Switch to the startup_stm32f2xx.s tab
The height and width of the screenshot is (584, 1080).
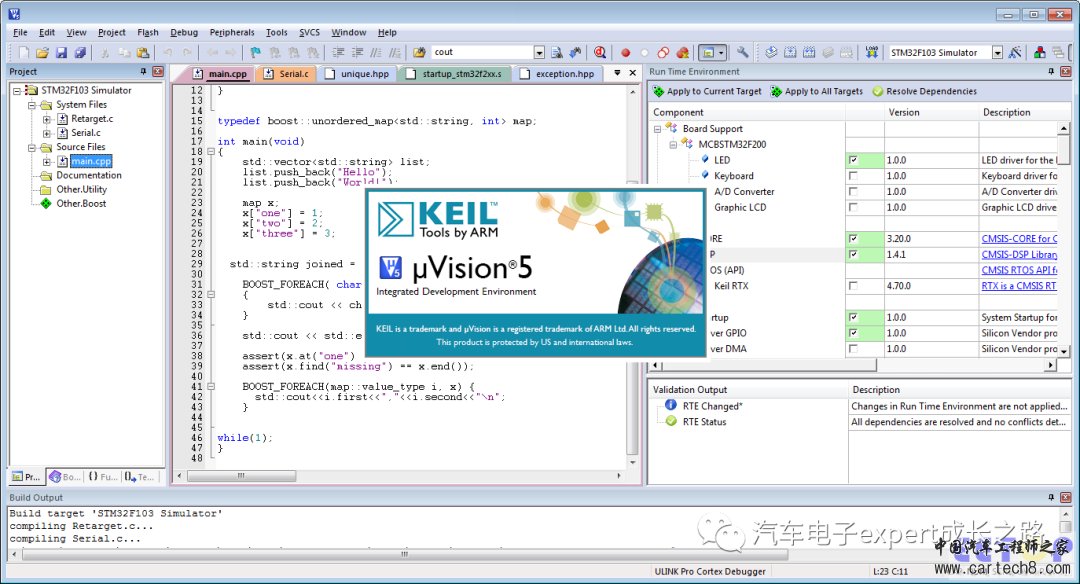455,74
